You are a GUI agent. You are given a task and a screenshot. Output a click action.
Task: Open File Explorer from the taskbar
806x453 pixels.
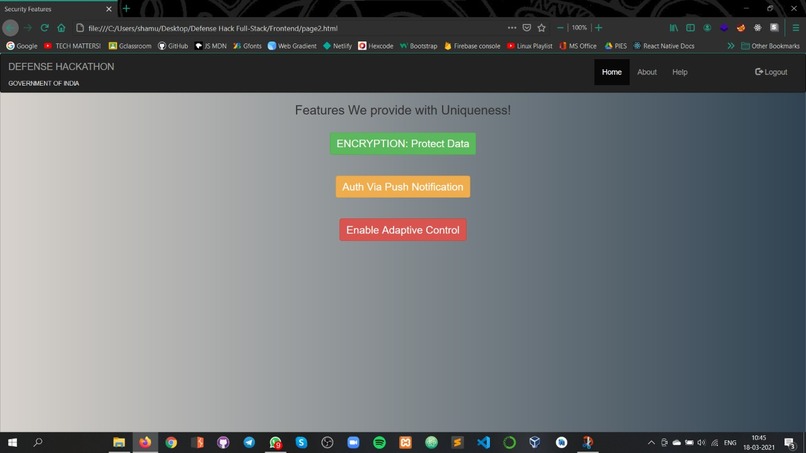(119, 442)
